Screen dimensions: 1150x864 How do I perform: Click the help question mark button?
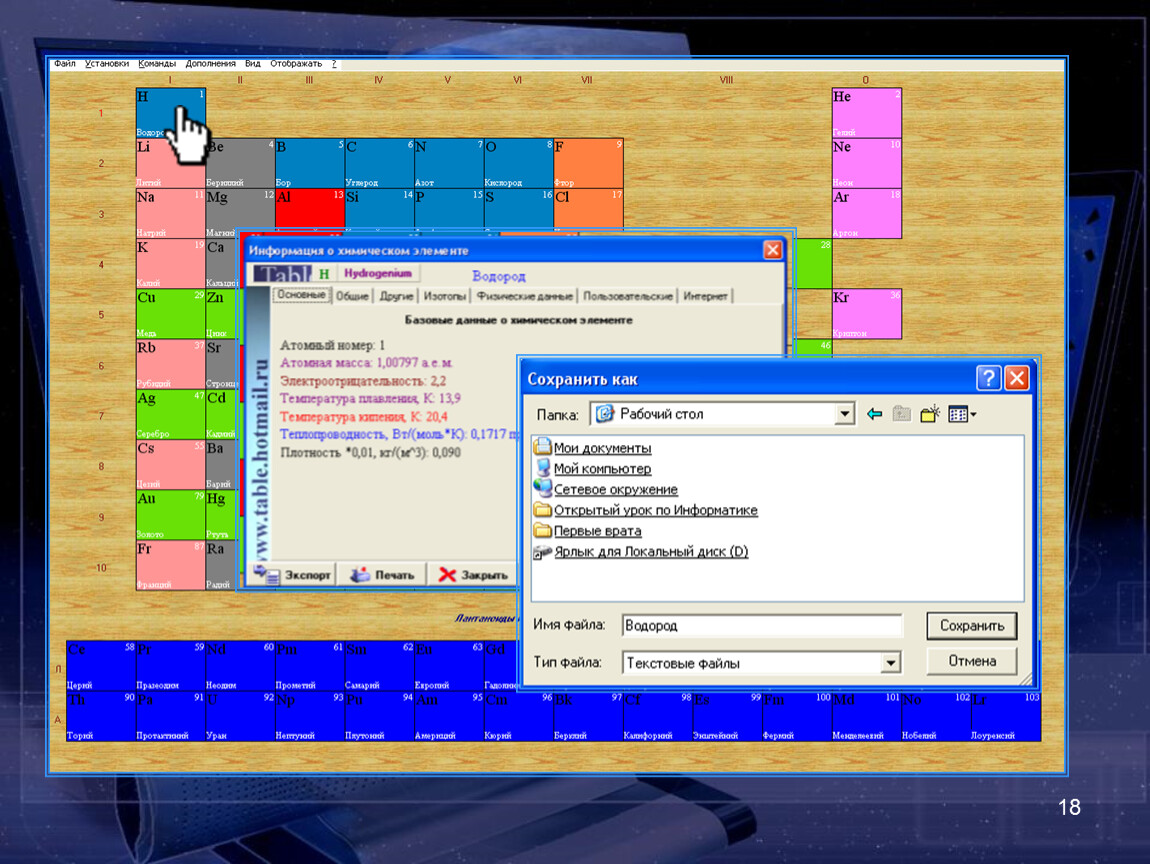tap(988, 378)
